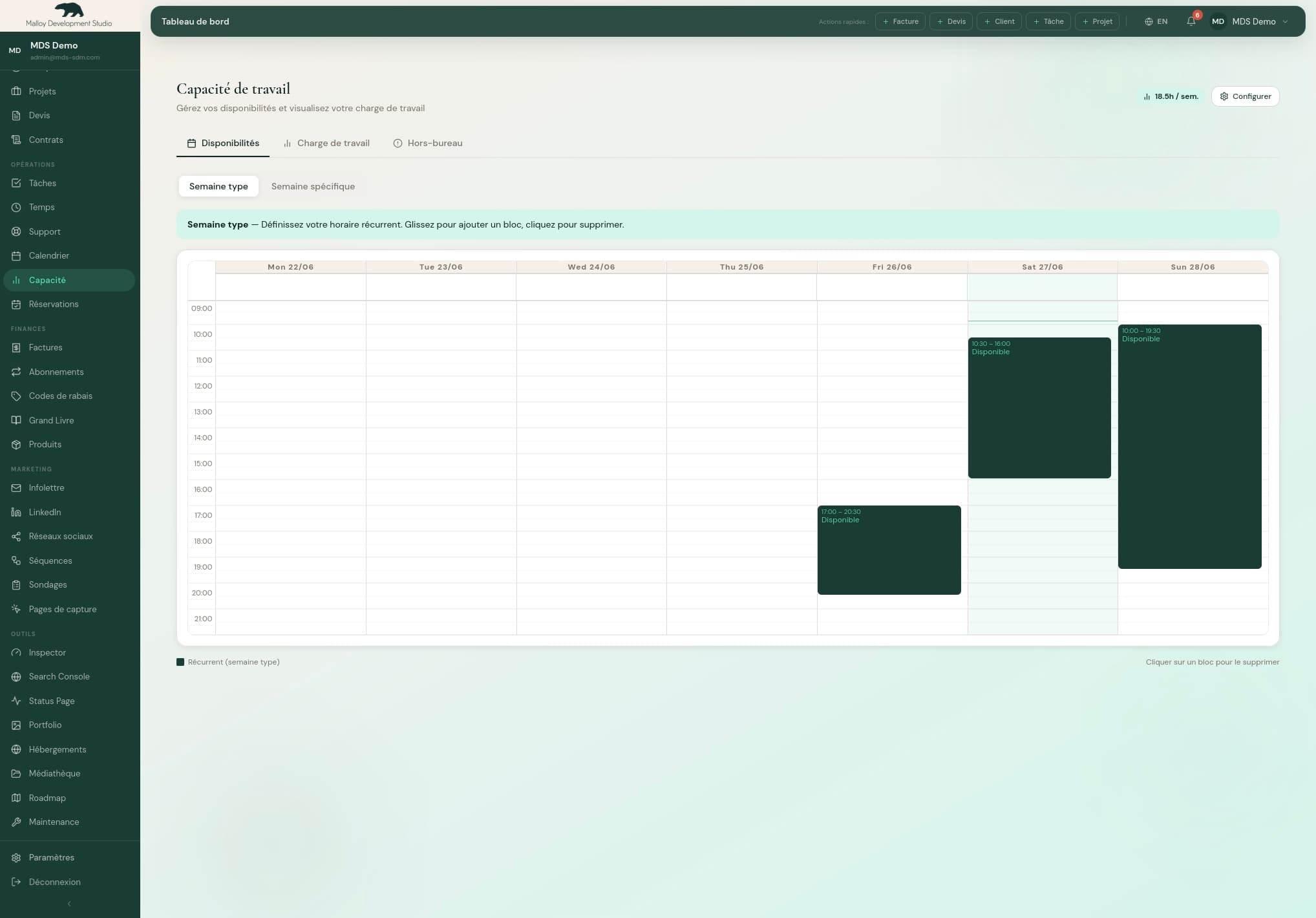The height and width of the screenshot is (918, 1316).
Task: Click the Récurrent legend color square
Action: (x=180, y=662)
